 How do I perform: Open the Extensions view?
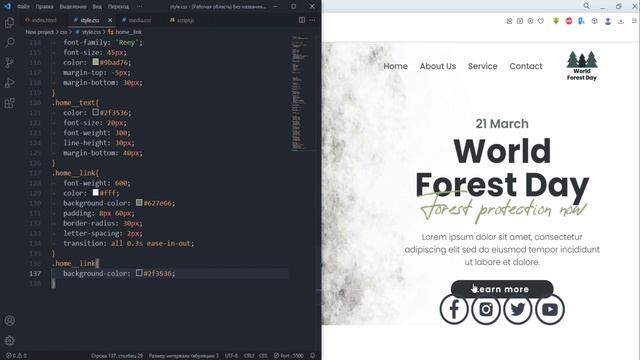[9, 103]
